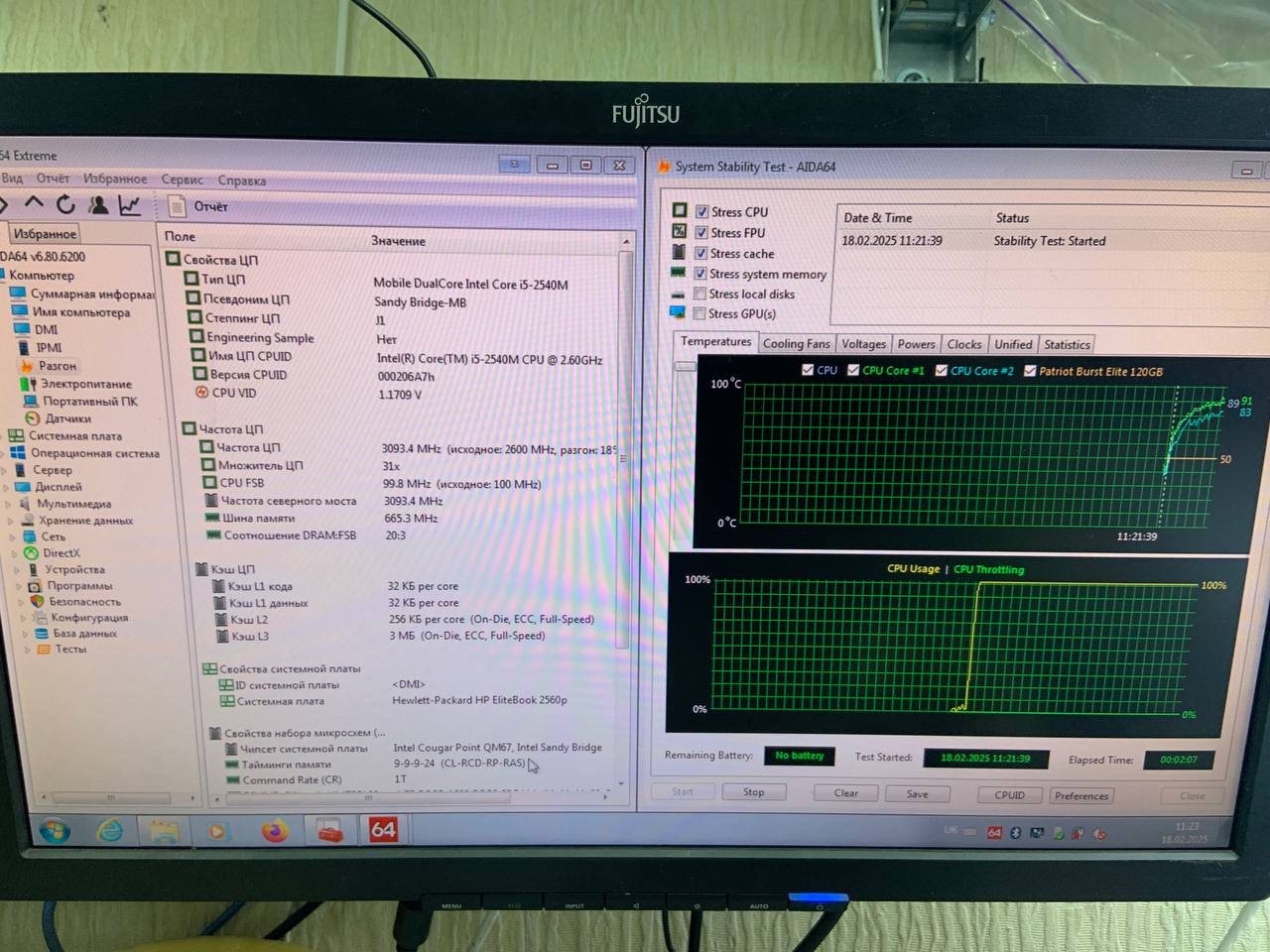This screenshot has width=1270, height=952.
Task: Click the Windows Start button
Action: coord(54,830)
